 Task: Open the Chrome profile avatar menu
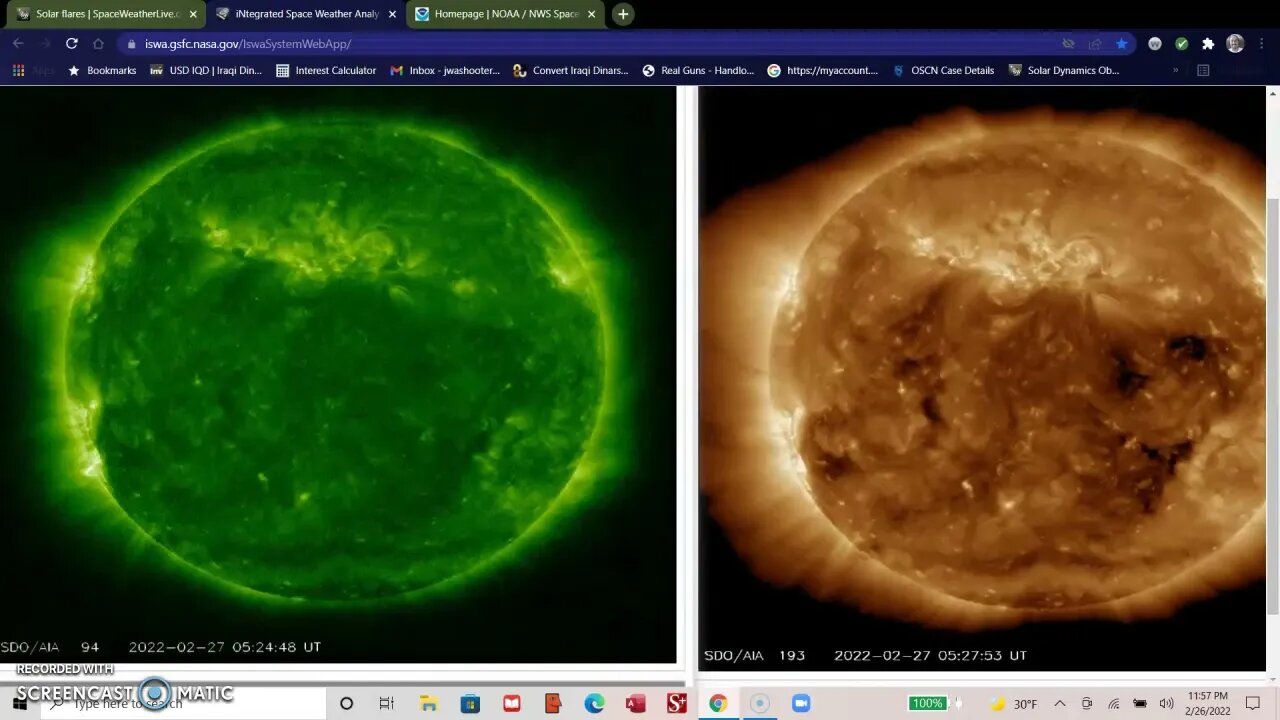[1235, 44]
